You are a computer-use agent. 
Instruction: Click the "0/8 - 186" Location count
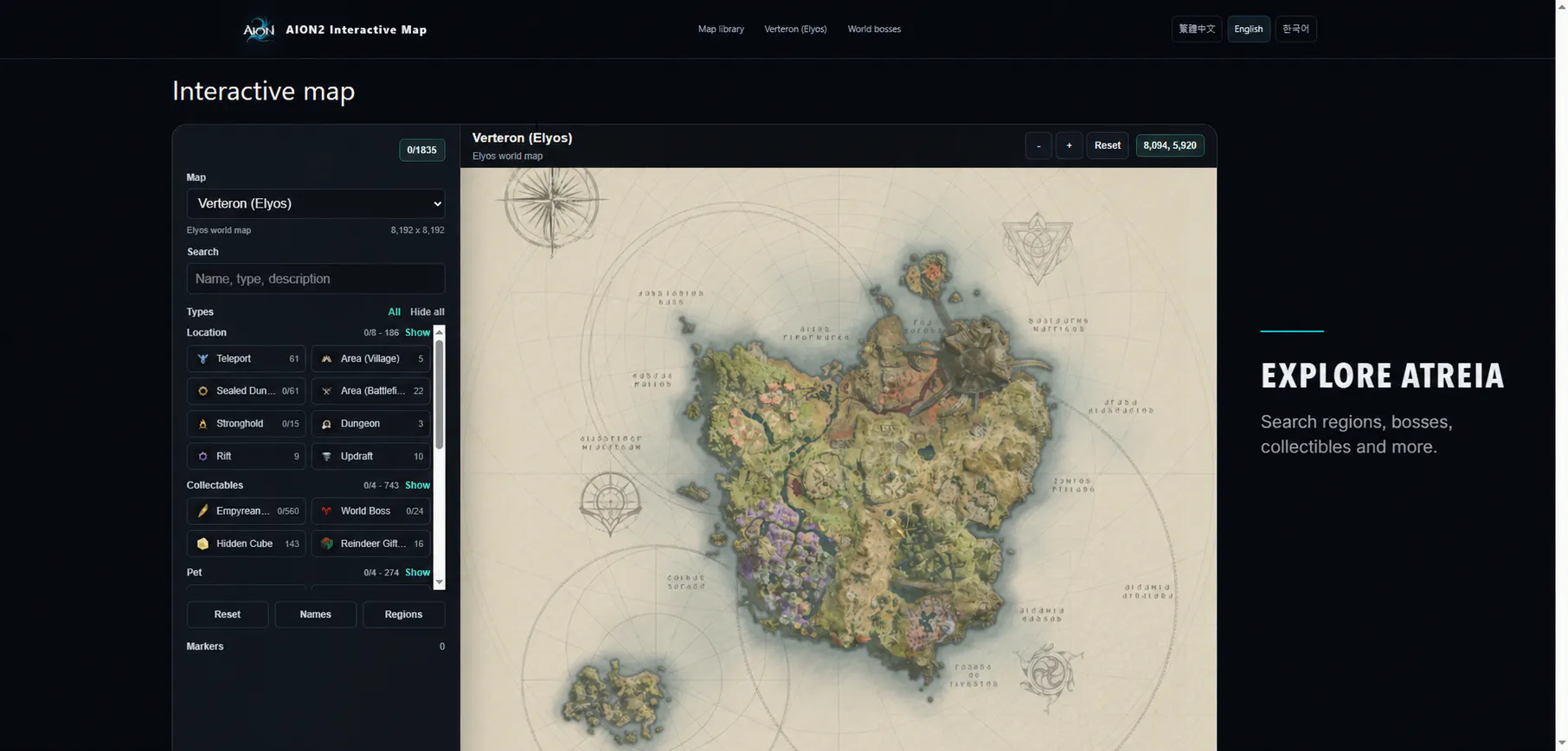click(x=381, y=332)
